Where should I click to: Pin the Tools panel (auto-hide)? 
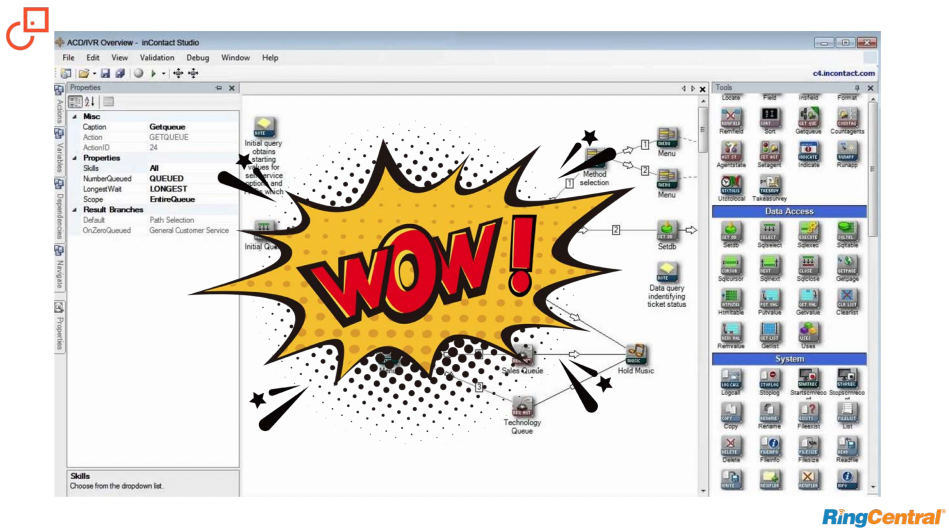tap(857, 88)
